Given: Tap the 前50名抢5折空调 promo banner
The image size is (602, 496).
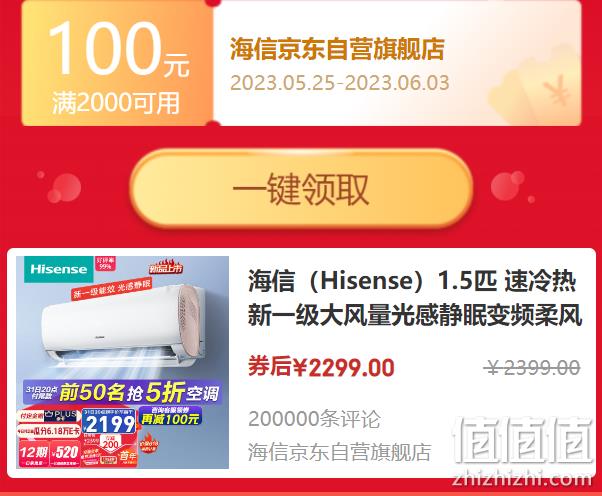Looking at the screenshot, I should 122,392.
